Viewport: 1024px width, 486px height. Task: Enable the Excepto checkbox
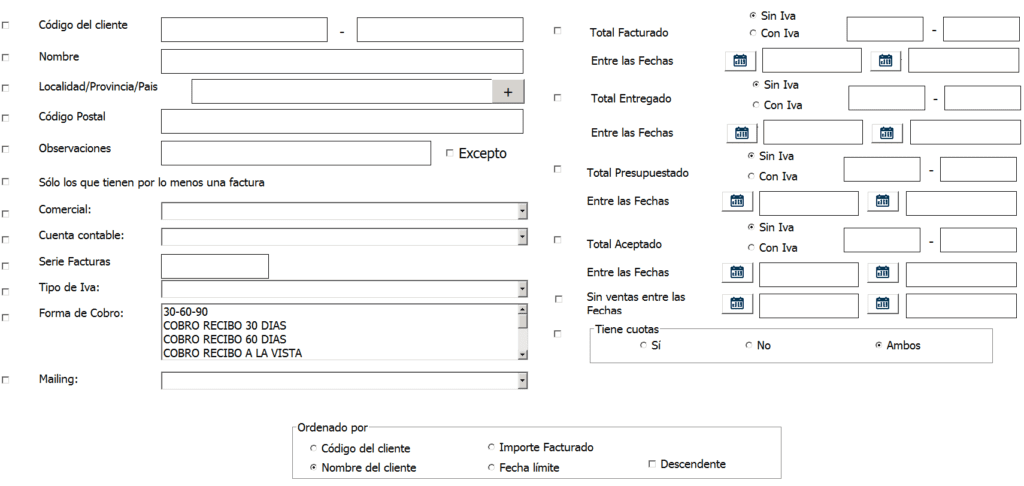450,153
